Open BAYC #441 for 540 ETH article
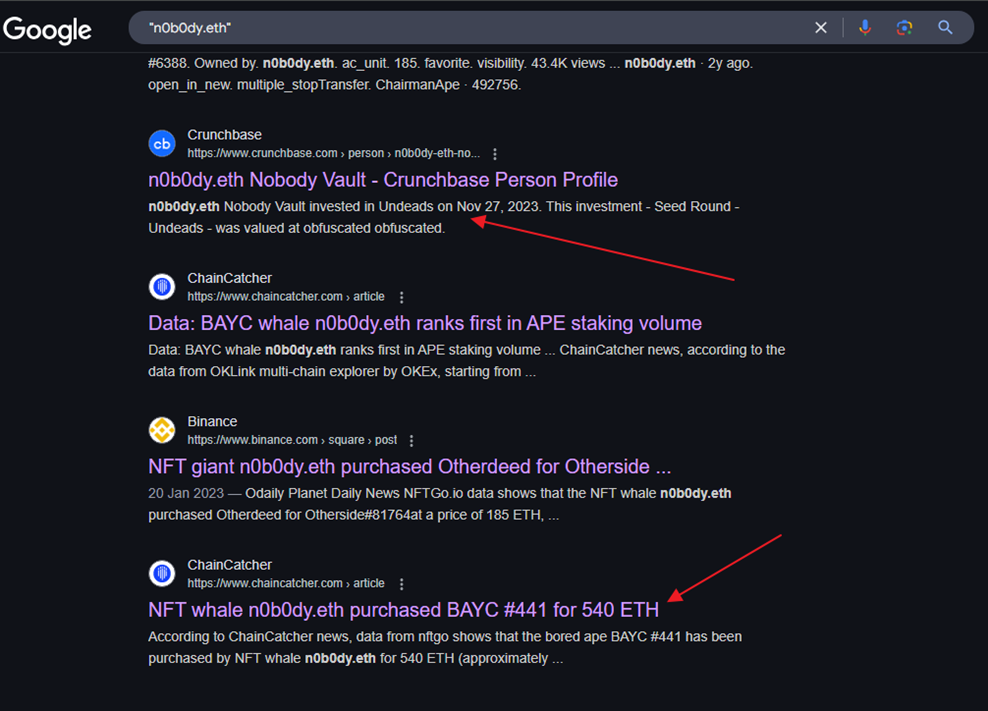The image size is (988, 711). pos(403,610)
